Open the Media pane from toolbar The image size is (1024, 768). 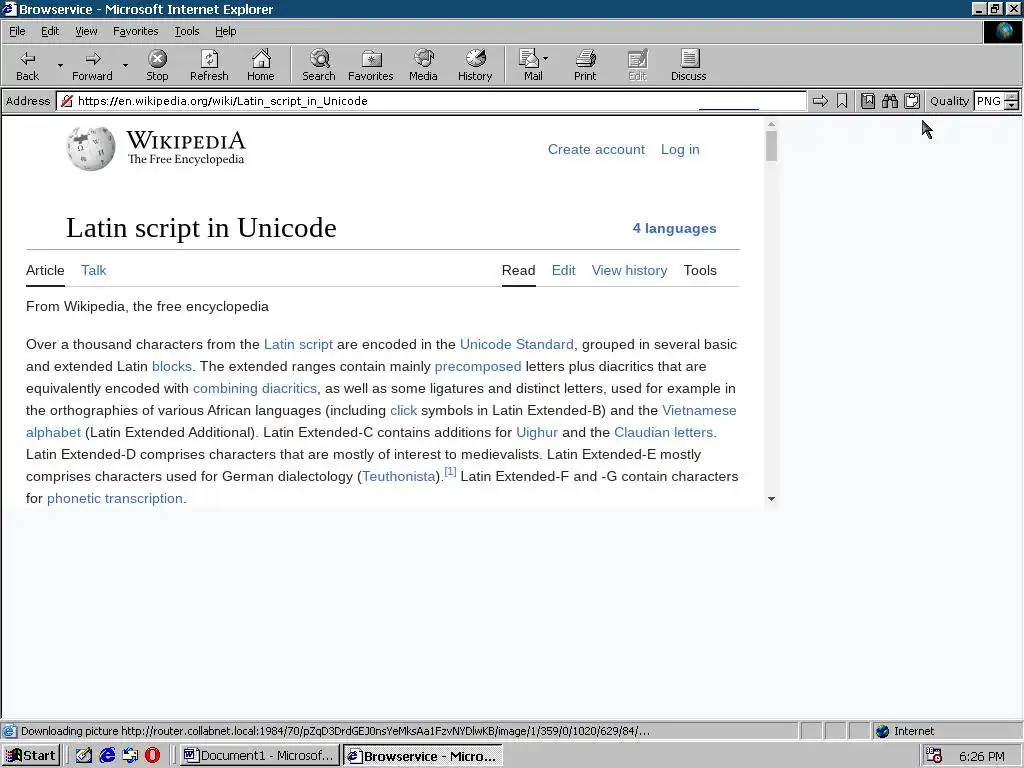[x=423, y=65]
